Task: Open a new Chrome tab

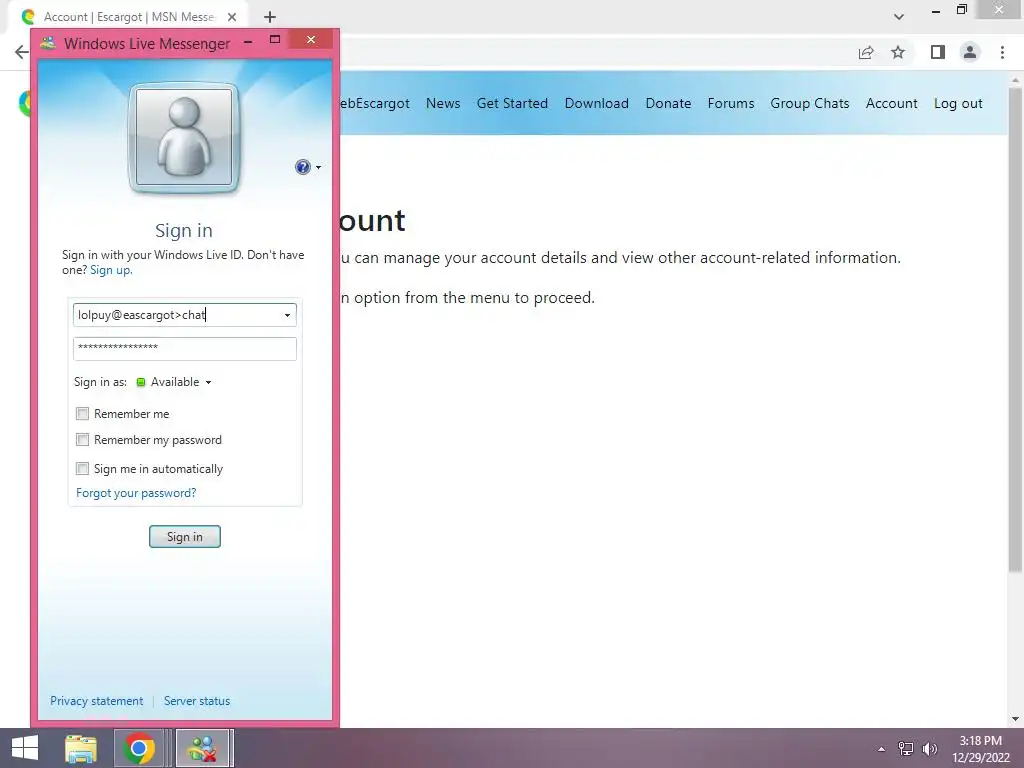Action: [x=270, y=17]
